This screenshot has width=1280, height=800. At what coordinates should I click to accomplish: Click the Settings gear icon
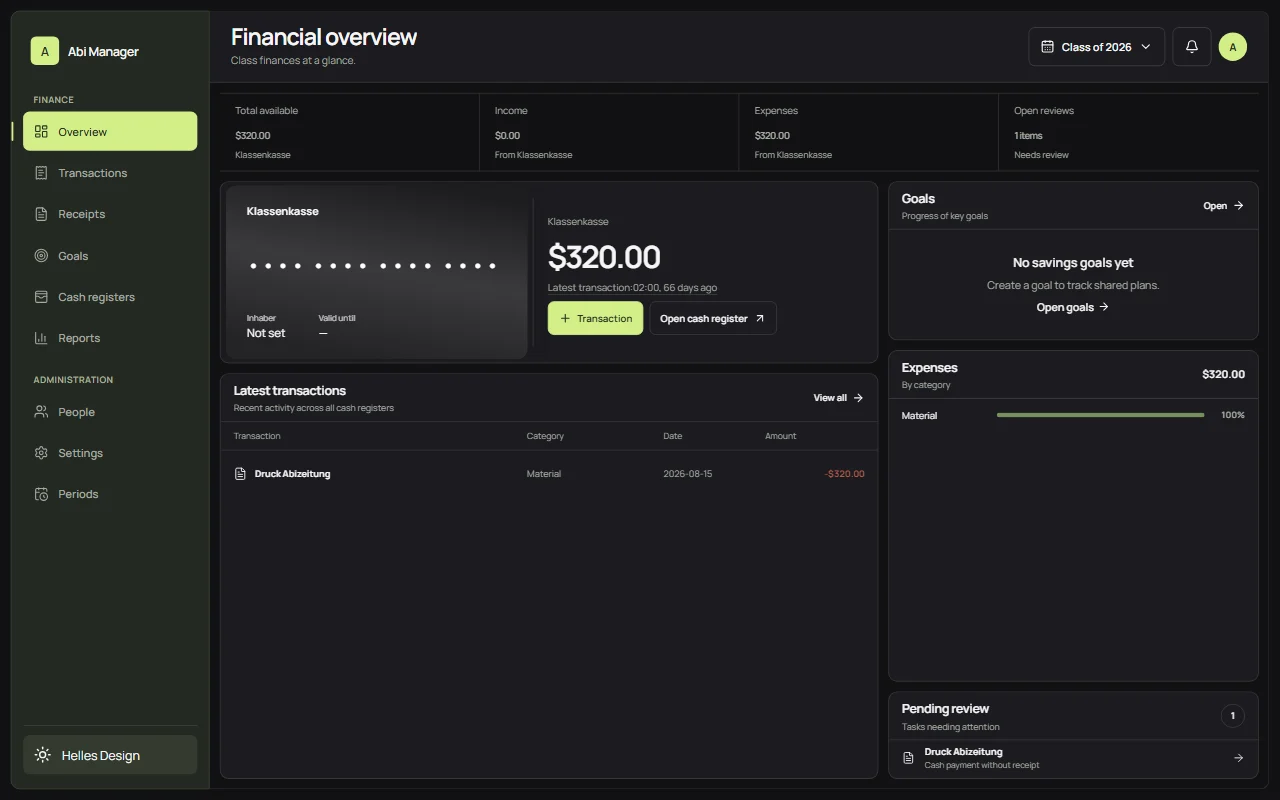click(41, 453)
